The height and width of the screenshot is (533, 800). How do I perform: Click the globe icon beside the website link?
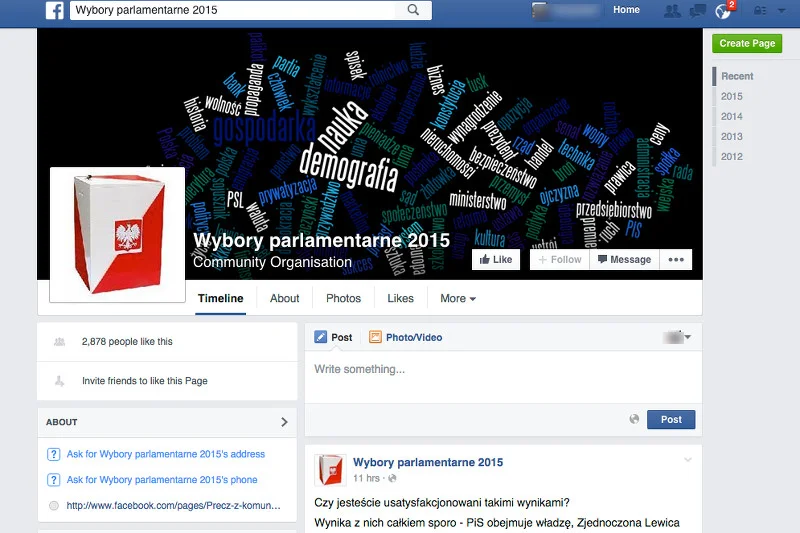pos(54,506)
